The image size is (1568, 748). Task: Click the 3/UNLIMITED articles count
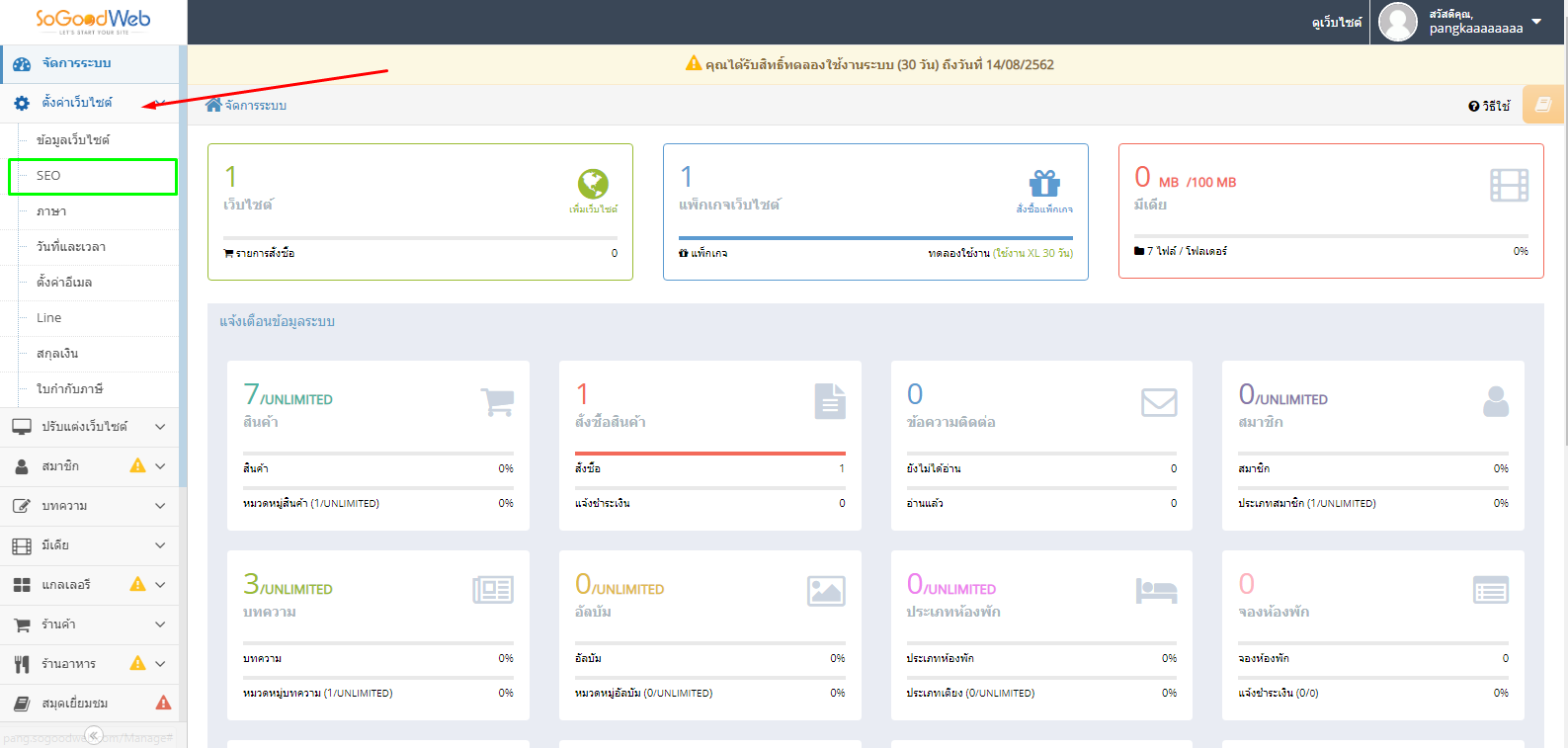click(x=288, y=585)
